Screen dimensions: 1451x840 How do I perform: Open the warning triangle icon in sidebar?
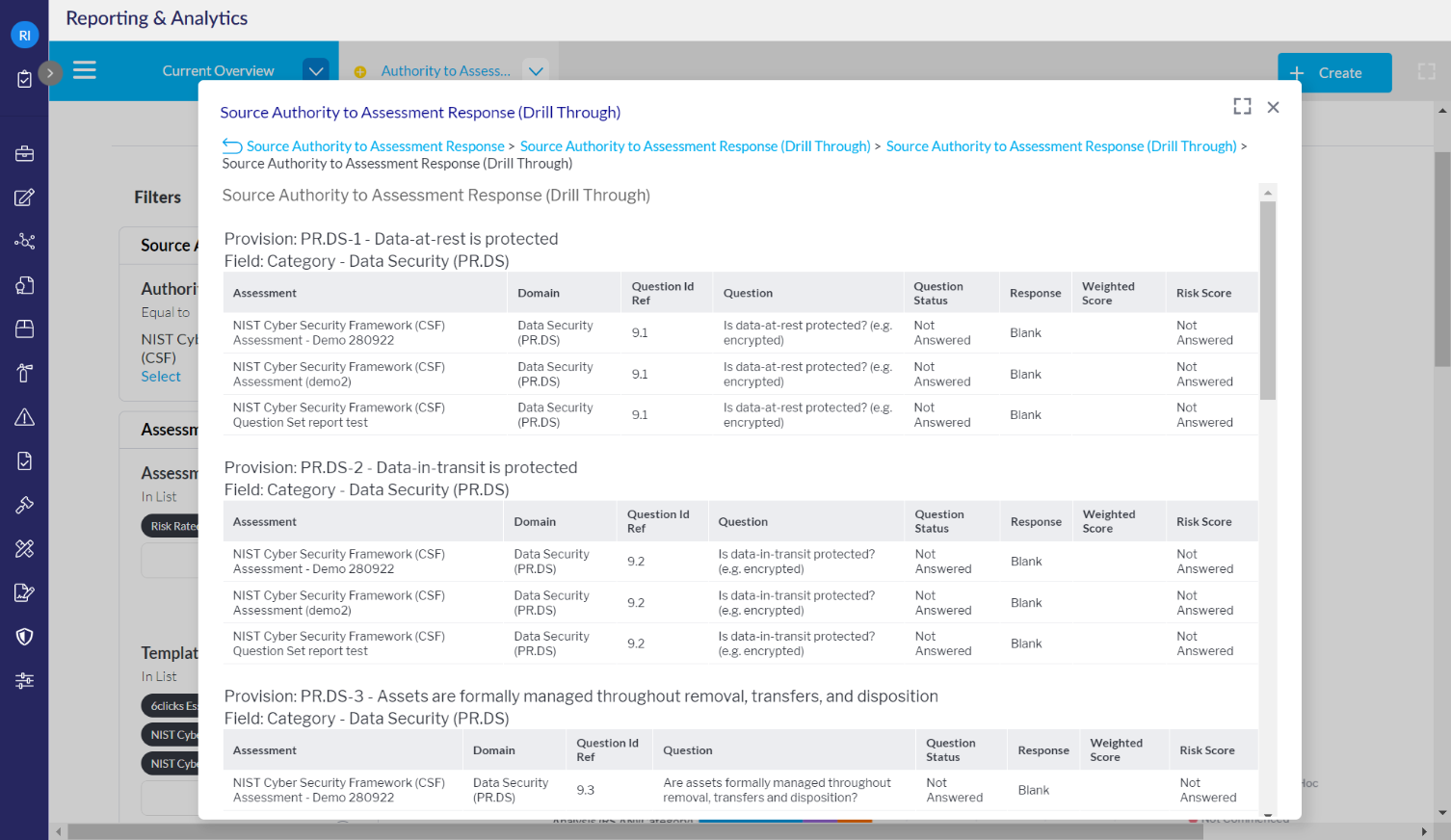[24, 417]
